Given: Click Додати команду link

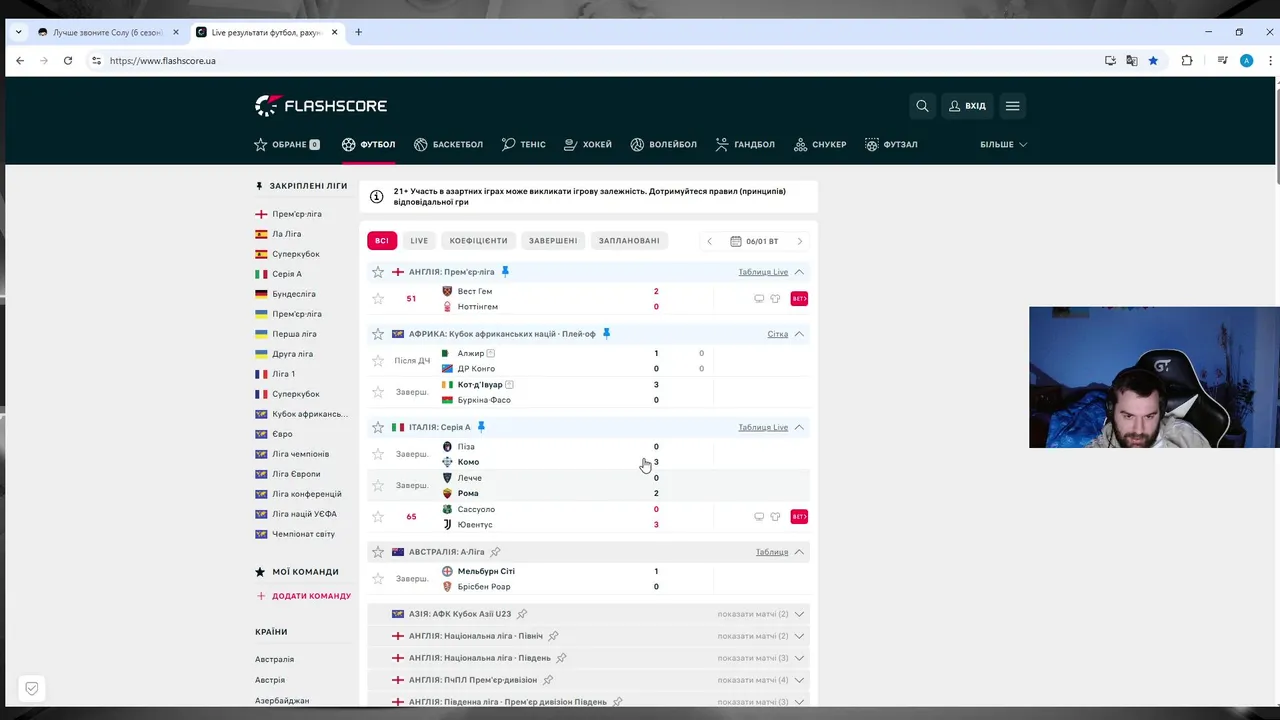Looking at the screenshot, I should pos(304,596).
